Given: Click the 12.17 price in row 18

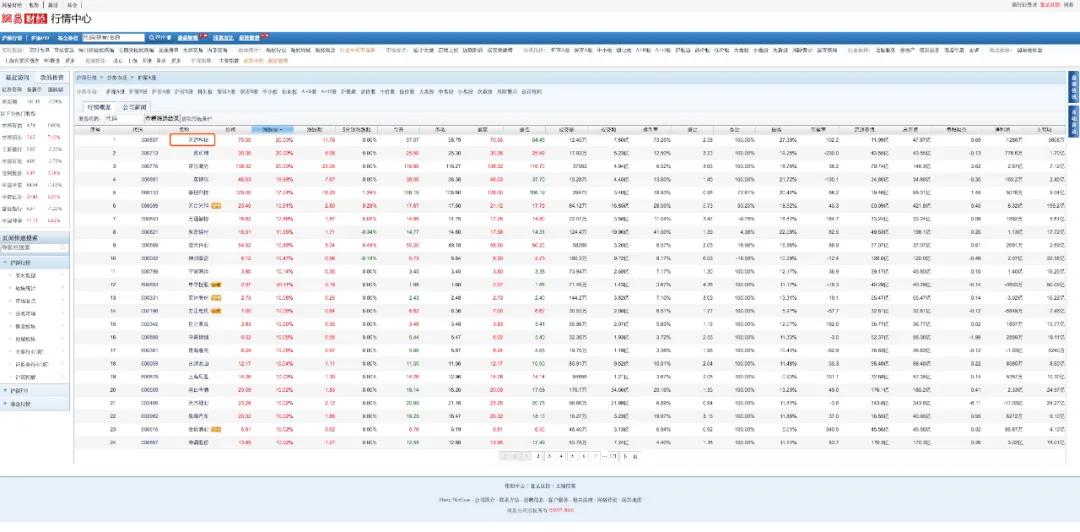Looking at the screenshot, I should click(x=244, y=363).
